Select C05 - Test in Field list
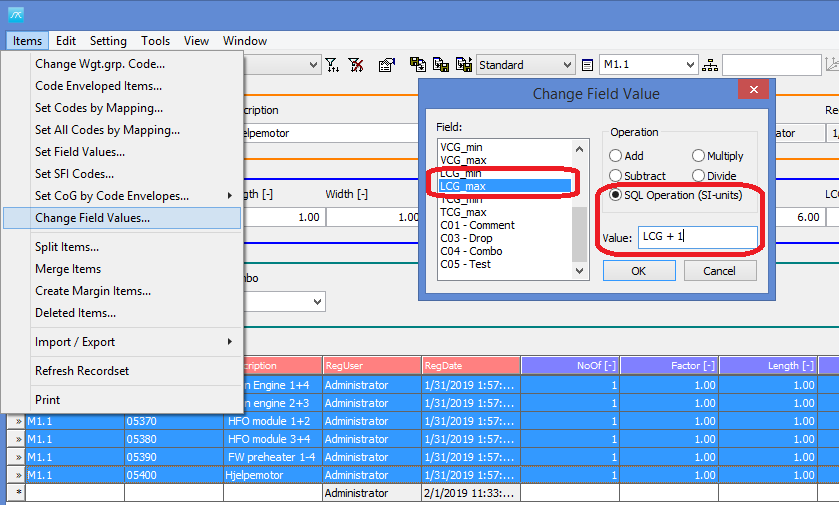Screen dimensions: 839x505 [x=505, y=264]
